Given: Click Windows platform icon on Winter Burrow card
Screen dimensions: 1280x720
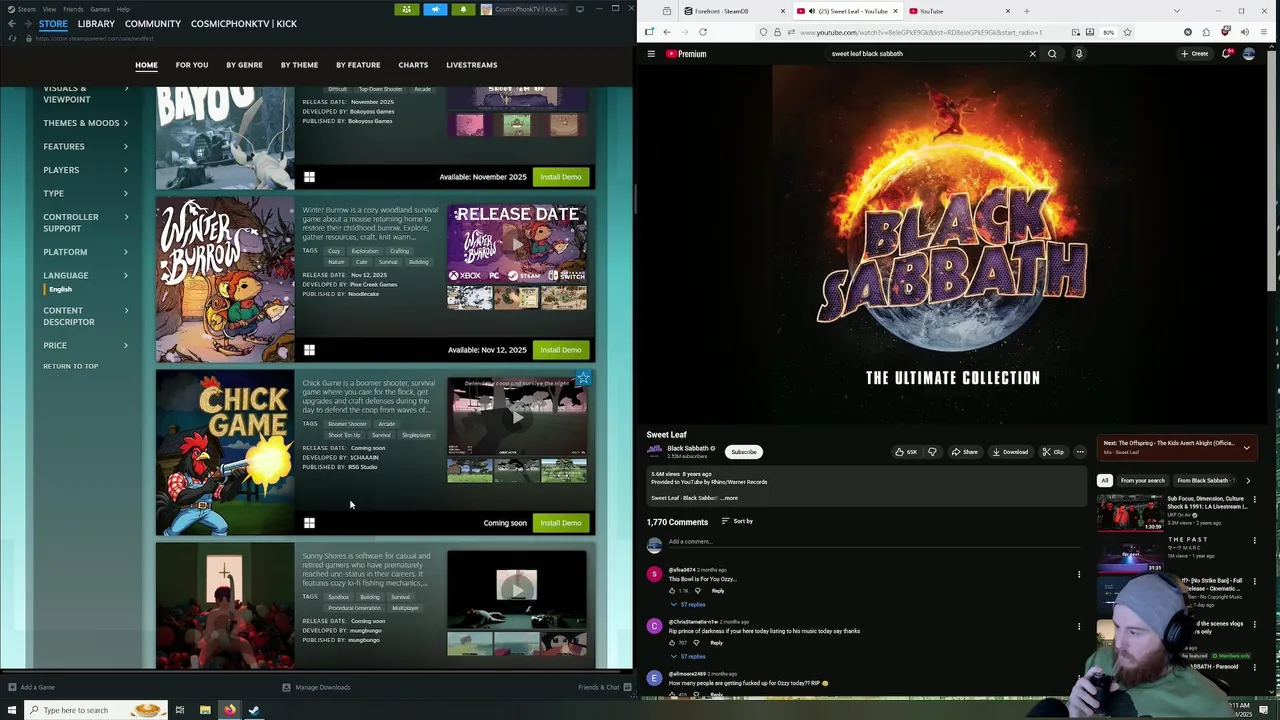Looking at the screenshot, I should [x=309, y=350].
